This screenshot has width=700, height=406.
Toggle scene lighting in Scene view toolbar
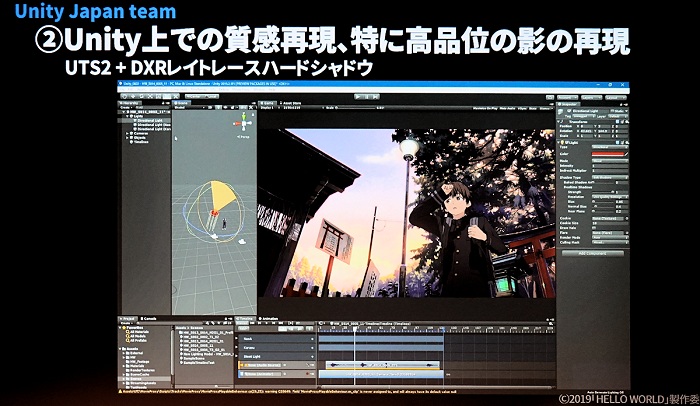click(219, 108)
